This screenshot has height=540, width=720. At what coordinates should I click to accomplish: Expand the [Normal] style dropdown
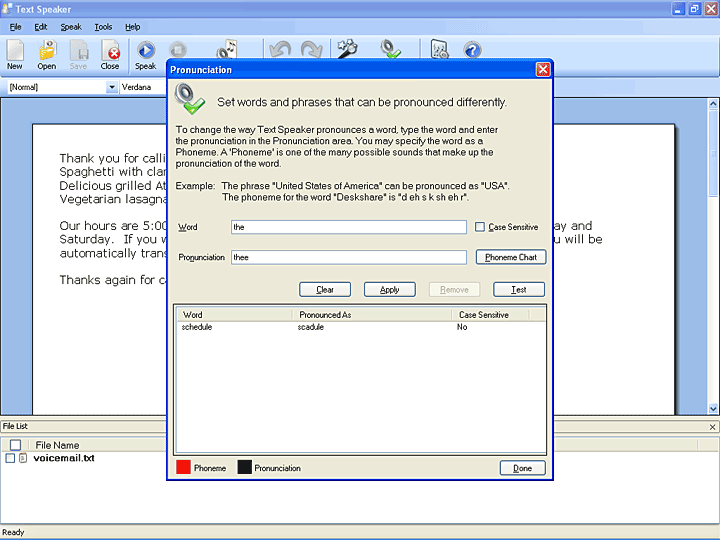coord(112,87)
